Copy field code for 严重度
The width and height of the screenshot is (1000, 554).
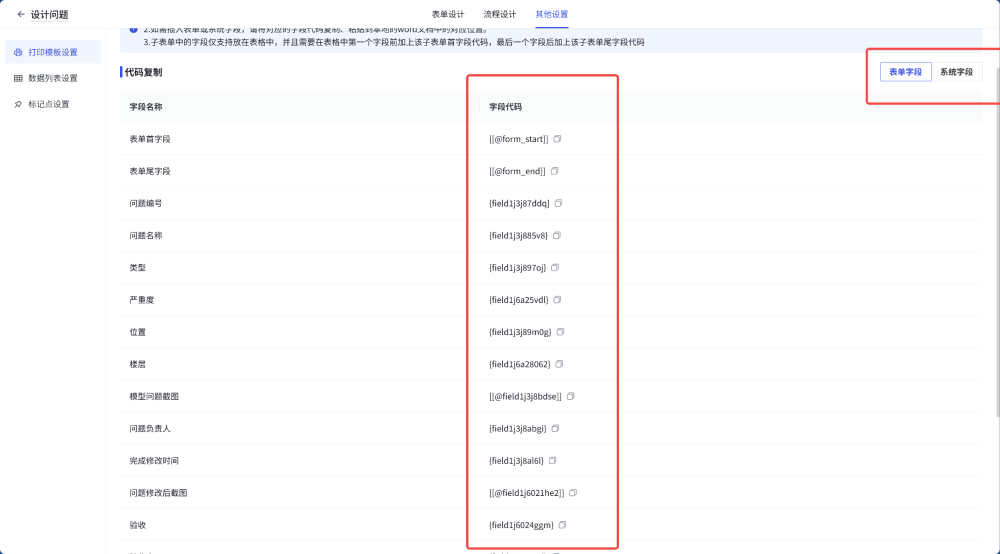pyautogui.click(x=558, y=300)
